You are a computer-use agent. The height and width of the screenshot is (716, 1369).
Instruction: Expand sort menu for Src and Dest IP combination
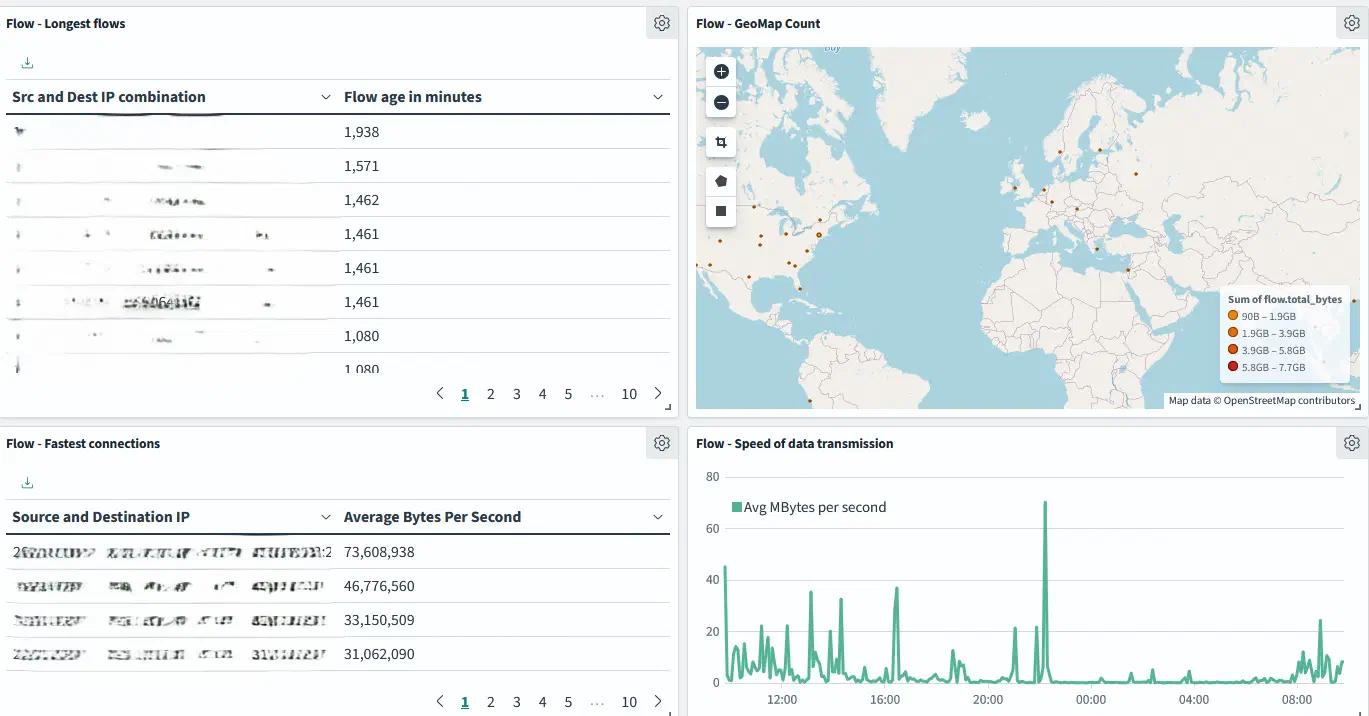325,97
